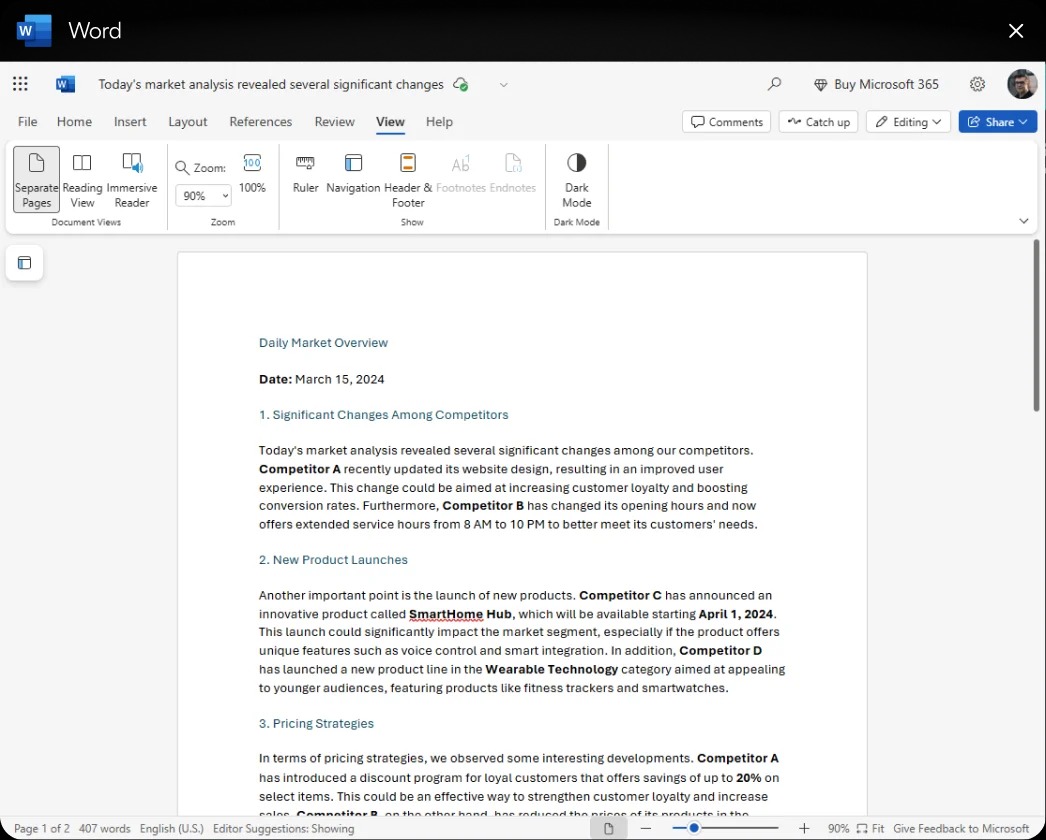Open the search magnifier in header
The image size is (1046, 840).
point(774,84)
